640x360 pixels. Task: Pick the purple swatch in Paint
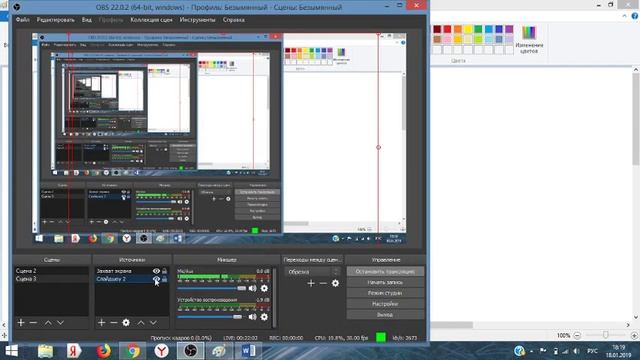pyautogui.click(x=509, y=29)
